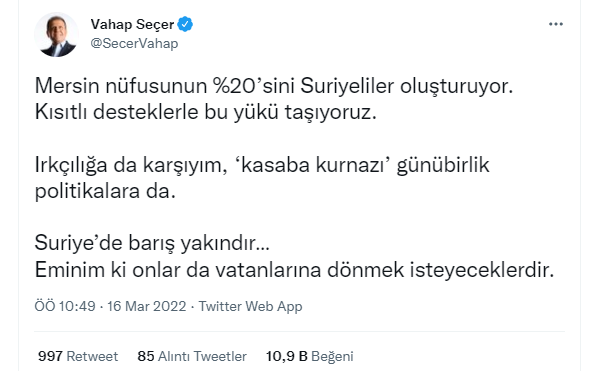
Task: Click the 85 quote count number
Action: (146, 356)
